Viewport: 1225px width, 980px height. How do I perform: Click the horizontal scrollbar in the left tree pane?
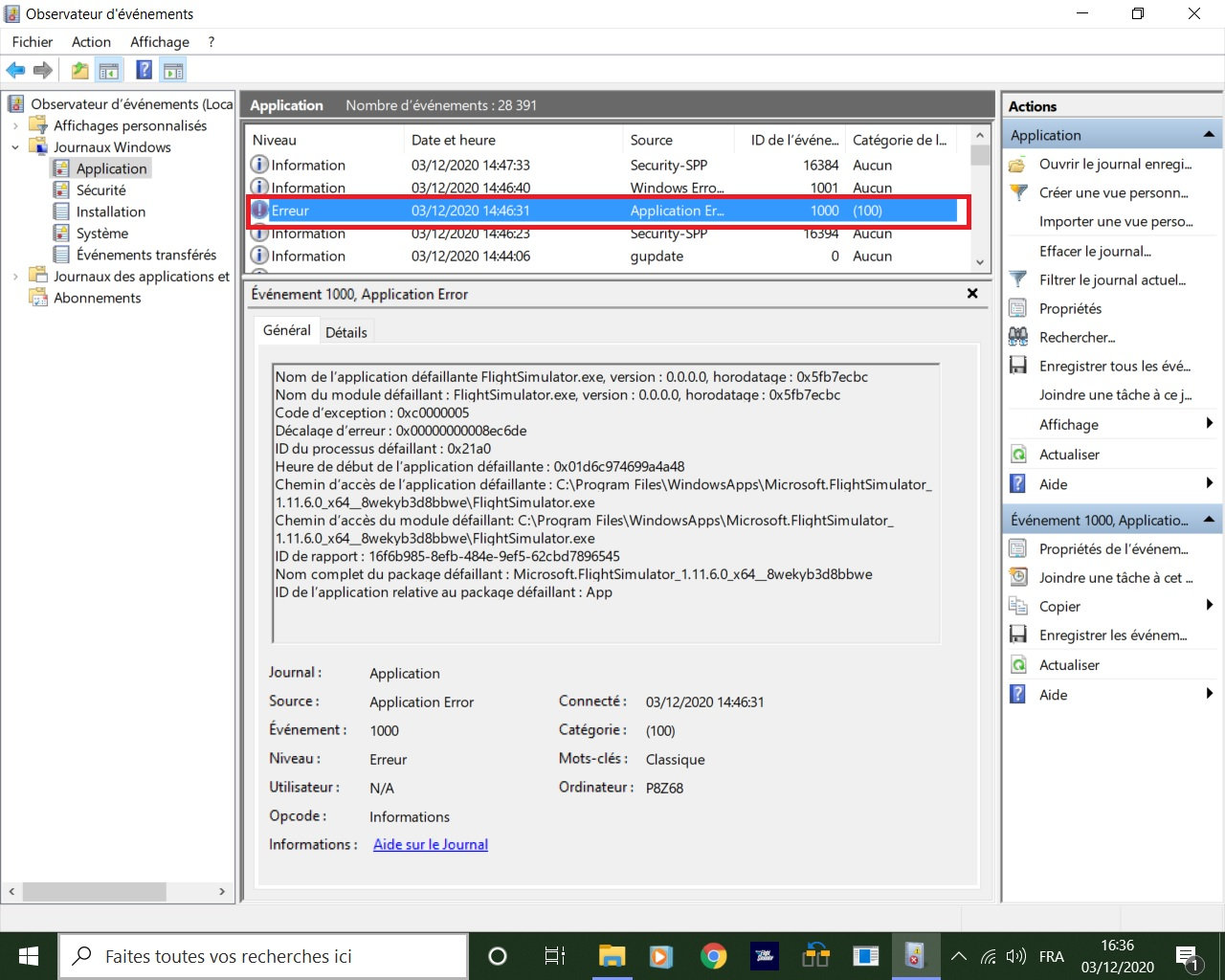[x=94, y=891]
